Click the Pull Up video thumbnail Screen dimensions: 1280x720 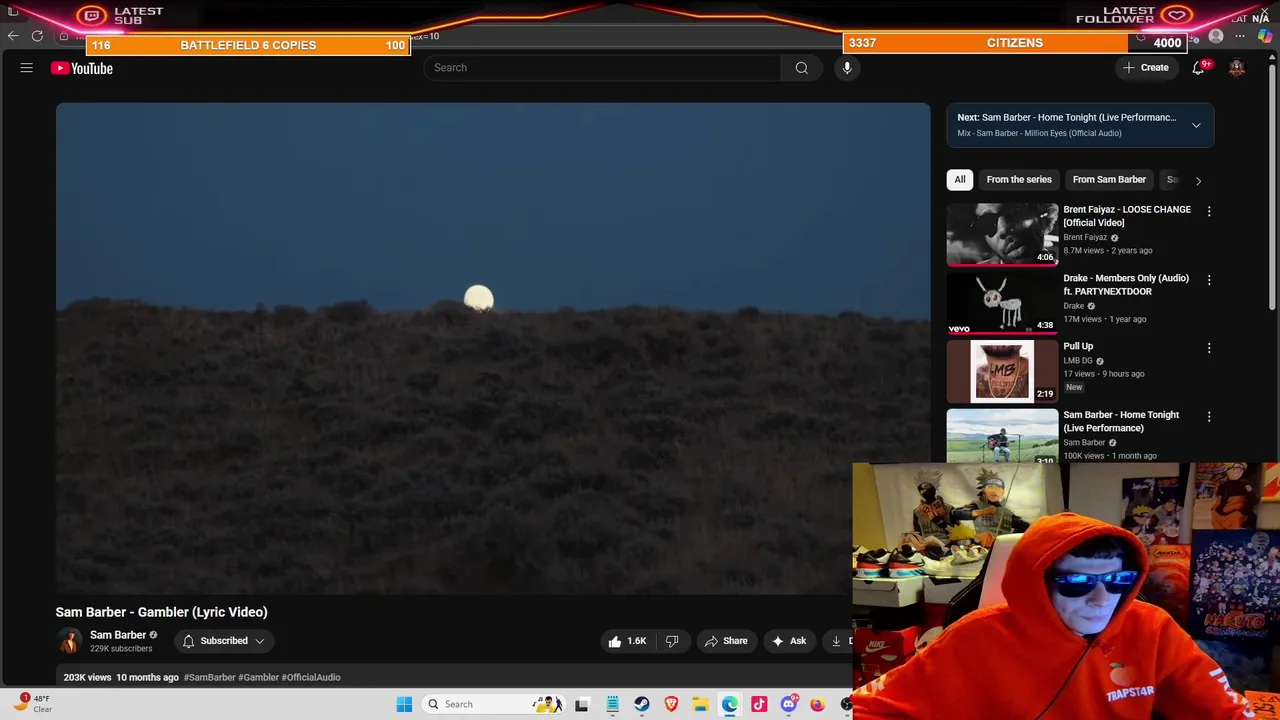1002,370
